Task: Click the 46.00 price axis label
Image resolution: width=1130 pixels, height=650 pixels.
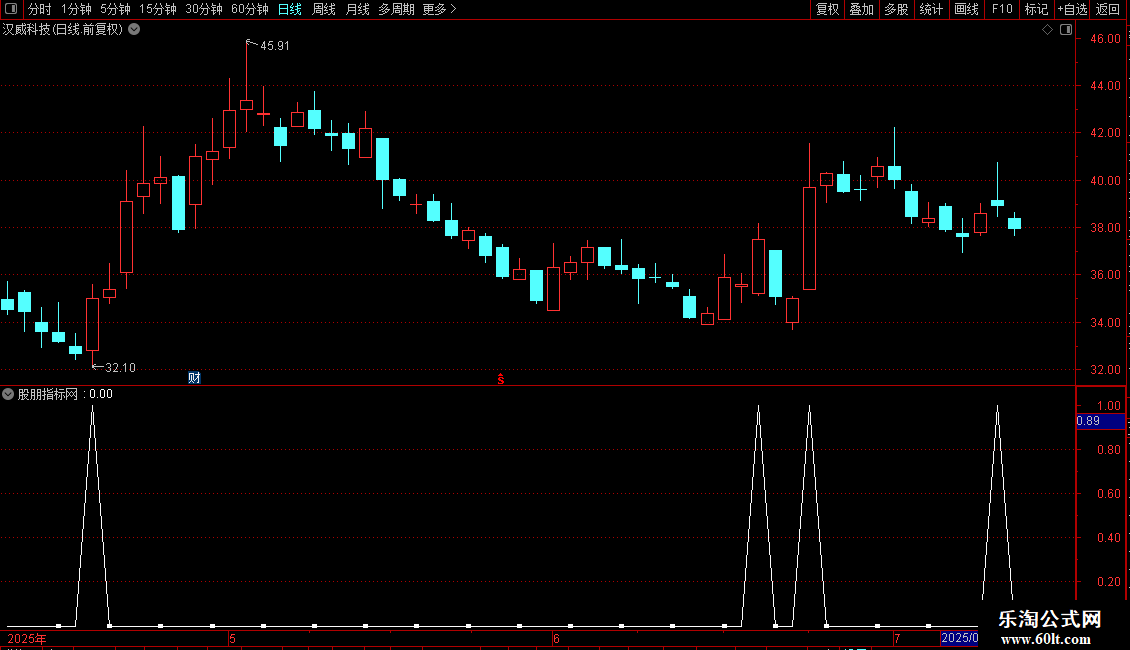Action: click(1105, 39)
